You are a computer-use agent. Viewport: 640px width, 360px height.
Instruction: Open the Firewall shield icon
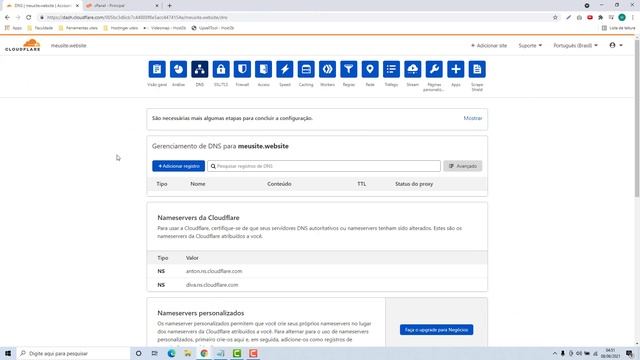pos(242,69)
